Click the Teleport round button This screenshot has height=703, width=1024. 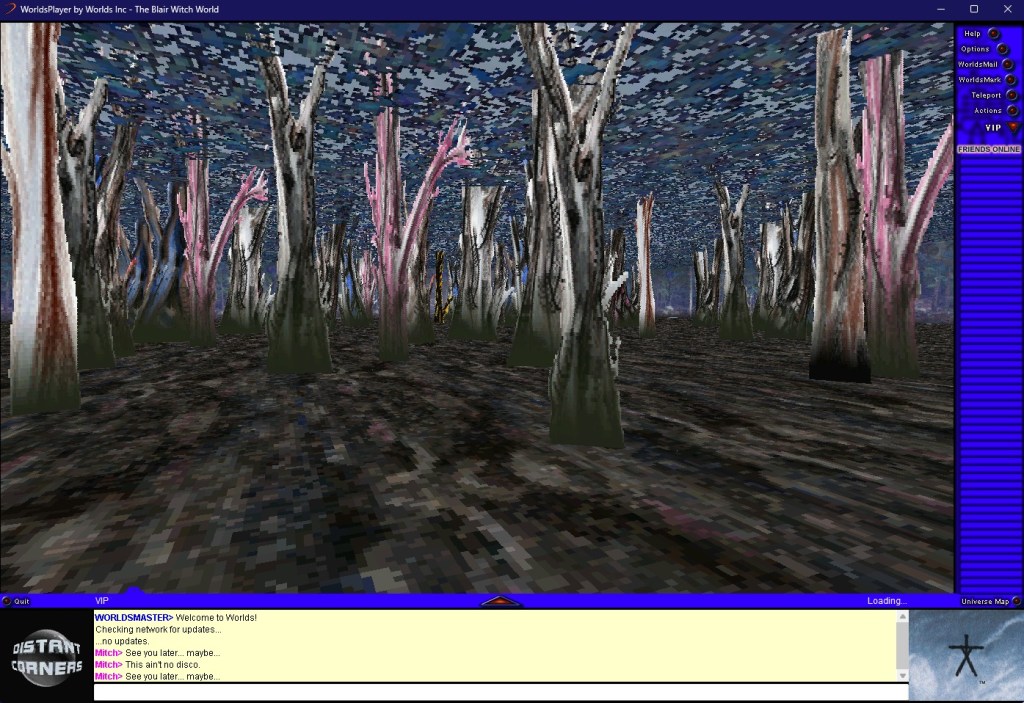1008,95
